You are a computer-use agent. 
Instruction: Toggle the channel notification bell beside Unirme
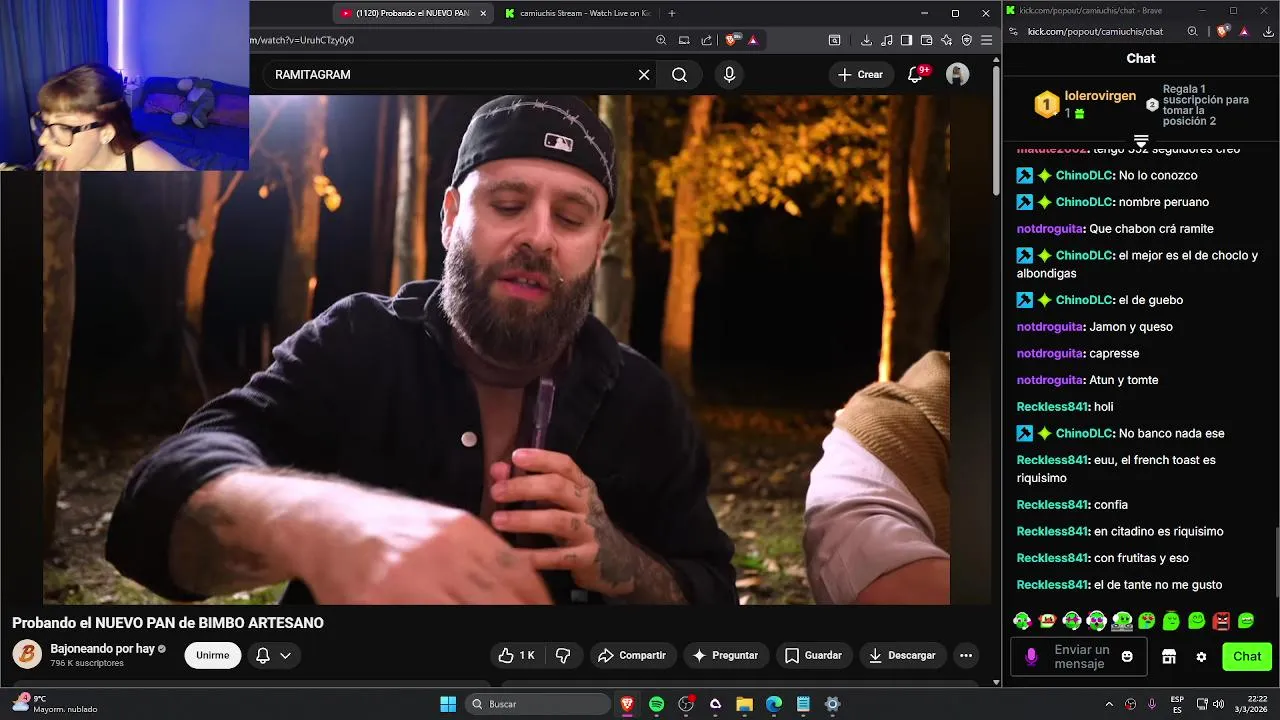(263, 656)
